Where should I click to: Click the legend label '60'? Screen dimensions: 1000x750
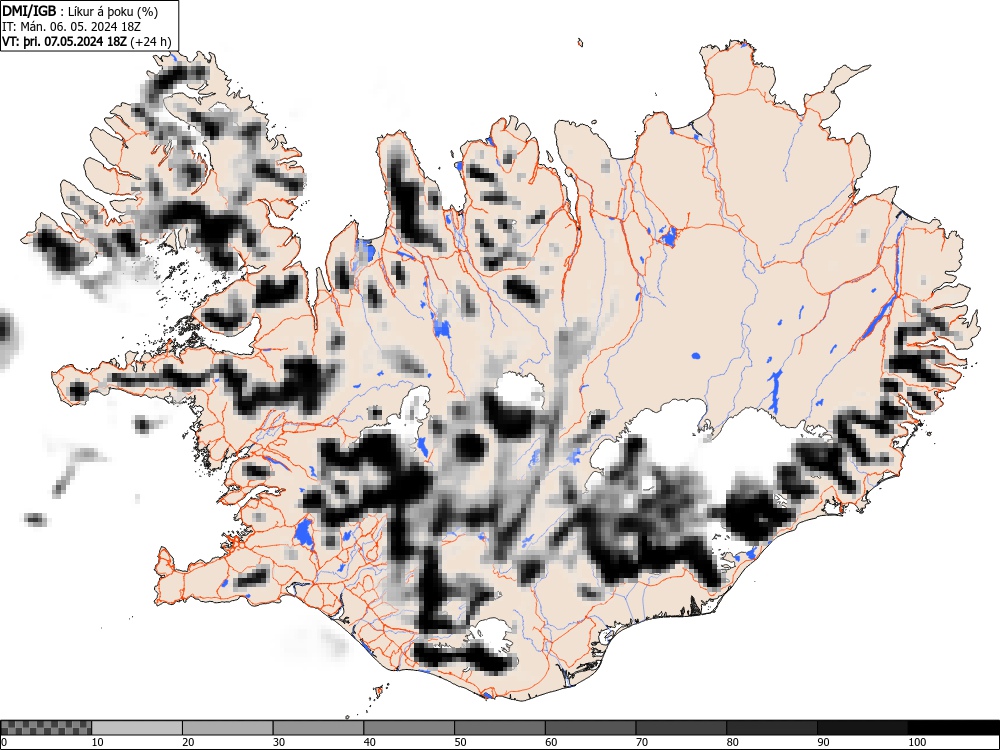tap(551, 742)
